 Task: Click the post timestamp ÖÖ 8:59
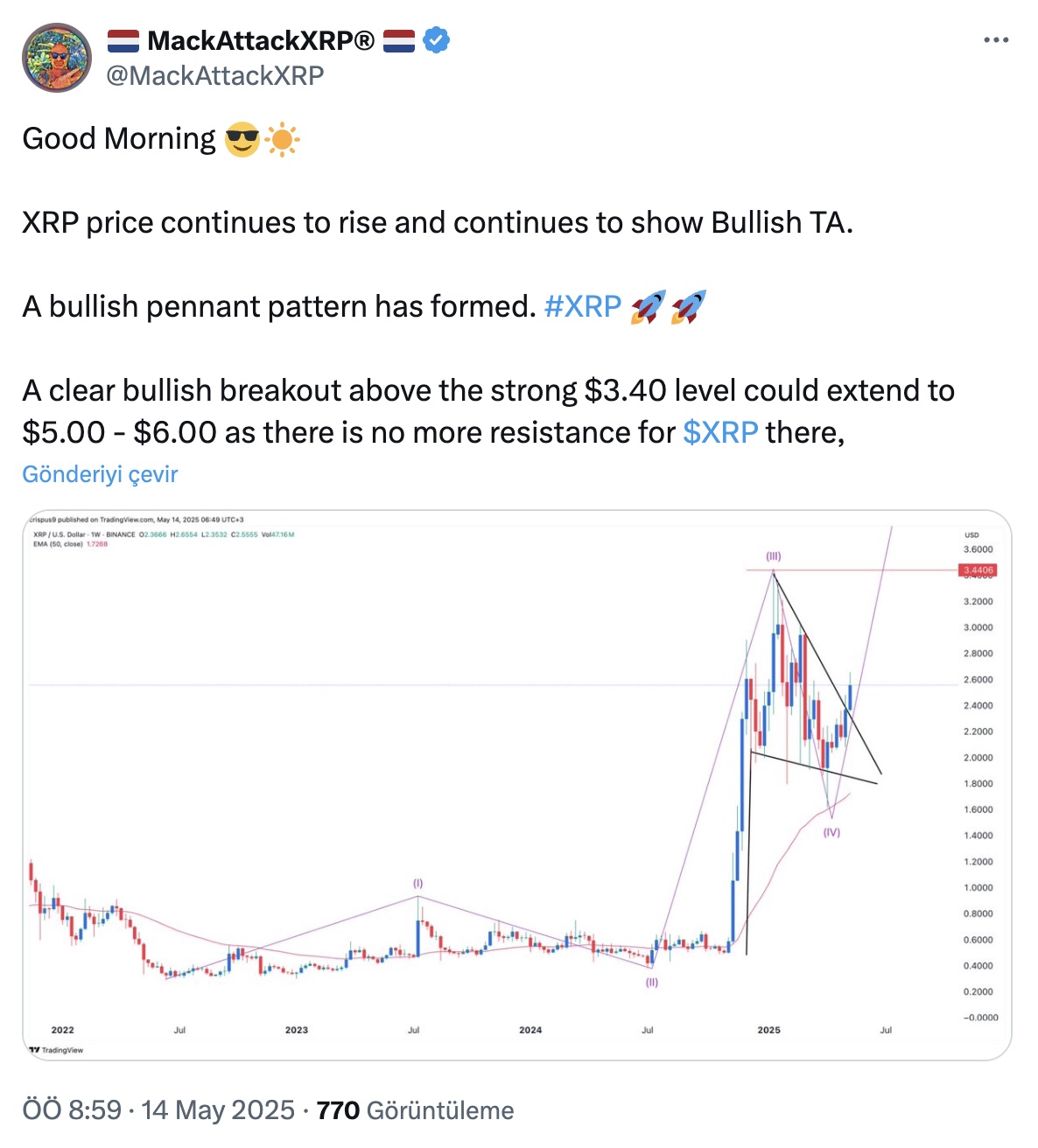72,1110
